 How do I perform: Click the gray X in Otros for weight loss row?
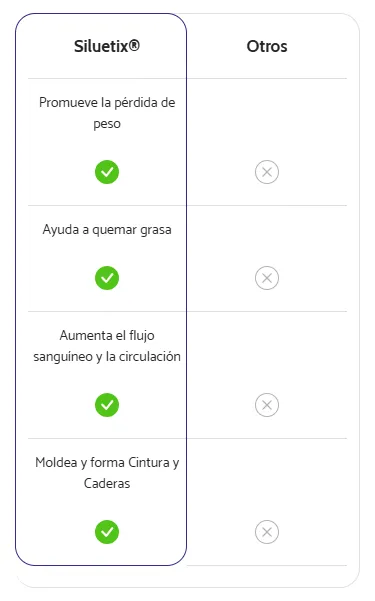pos(267,172)
